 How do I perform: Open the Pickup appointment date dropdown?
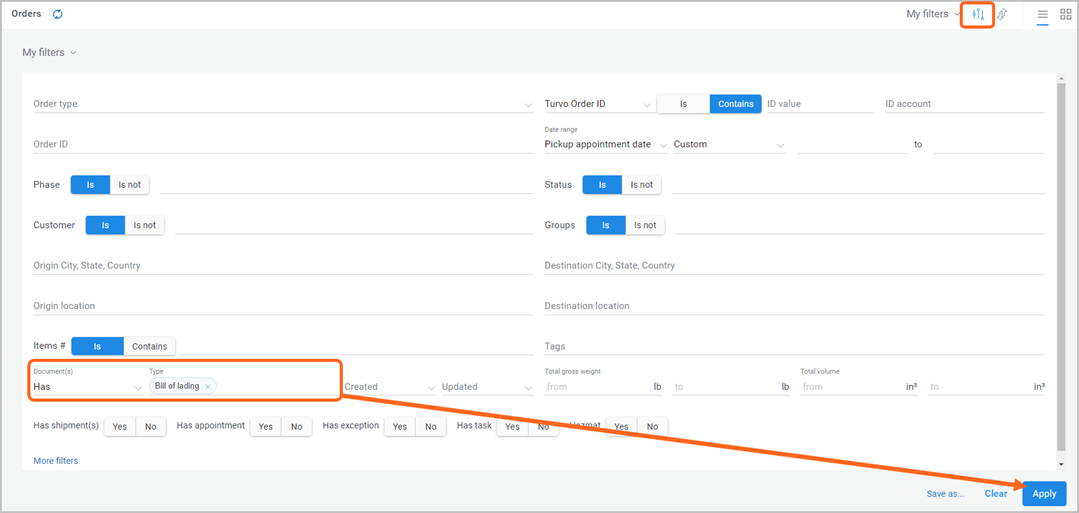(x=606, y=145)
